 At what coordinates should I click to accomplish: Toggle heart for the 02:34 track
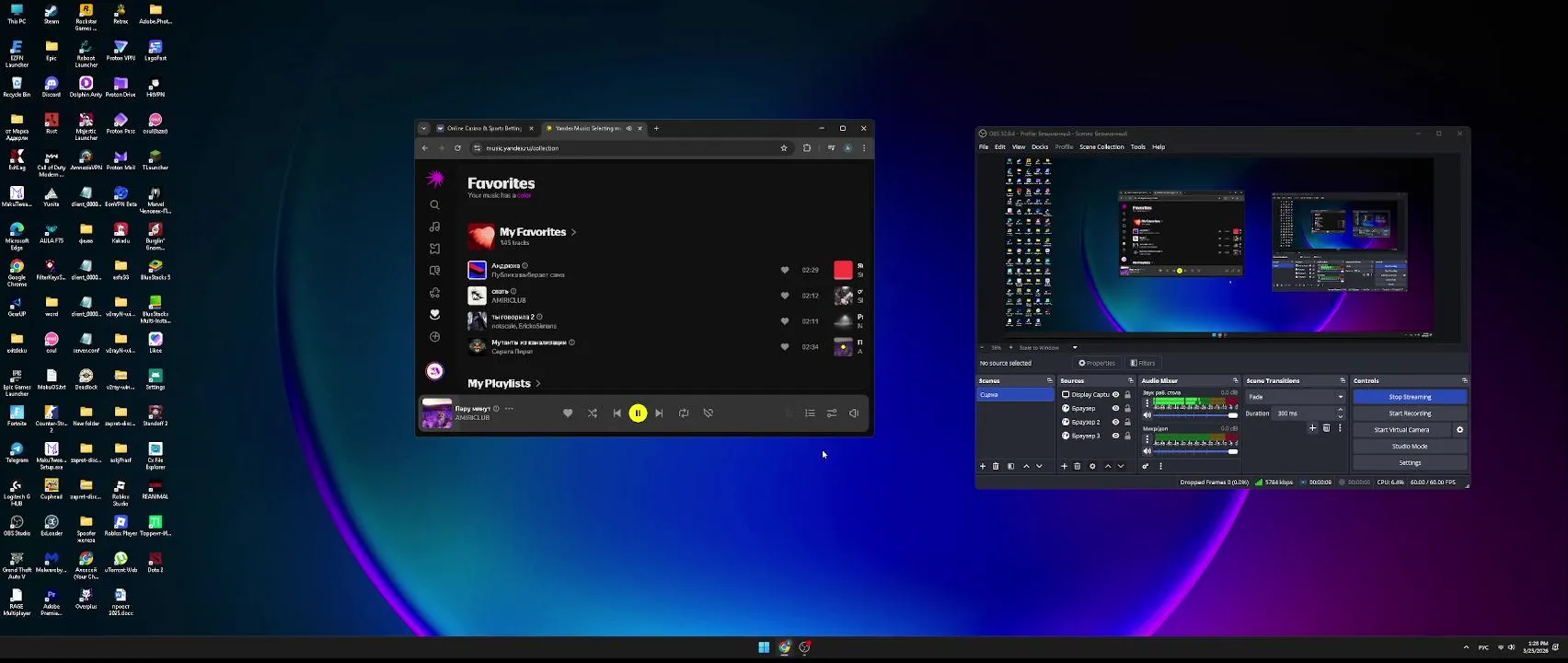coord(785,346)
